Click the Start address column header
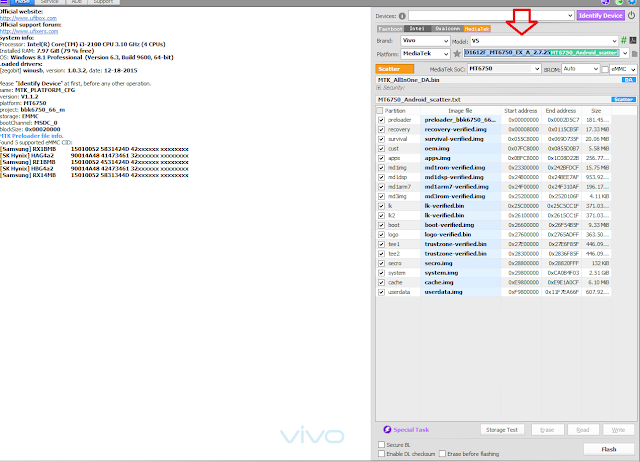This screenshot has height=462, width=640. [520, 111]
